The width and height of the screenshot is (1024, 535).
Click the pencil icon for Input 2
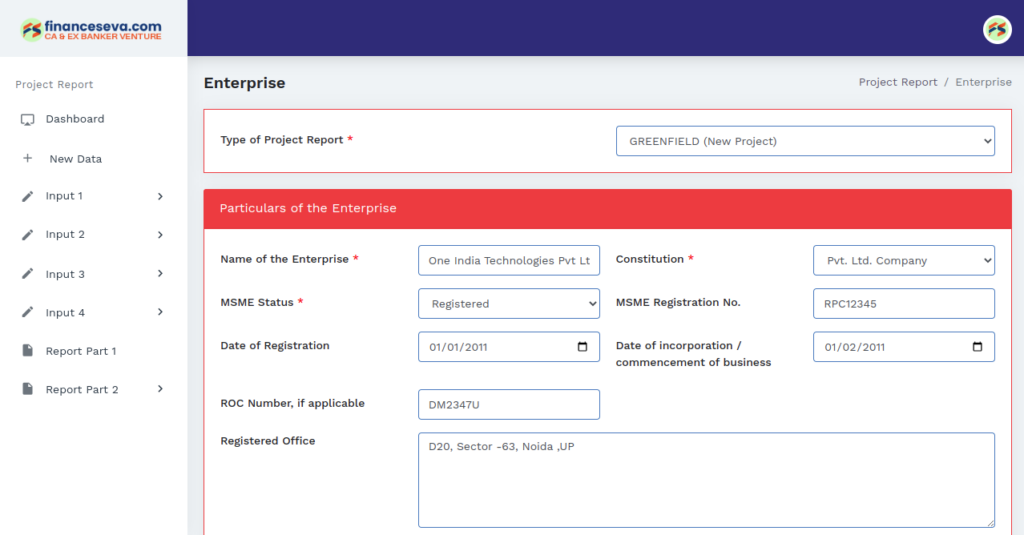(x=27, y=235)
